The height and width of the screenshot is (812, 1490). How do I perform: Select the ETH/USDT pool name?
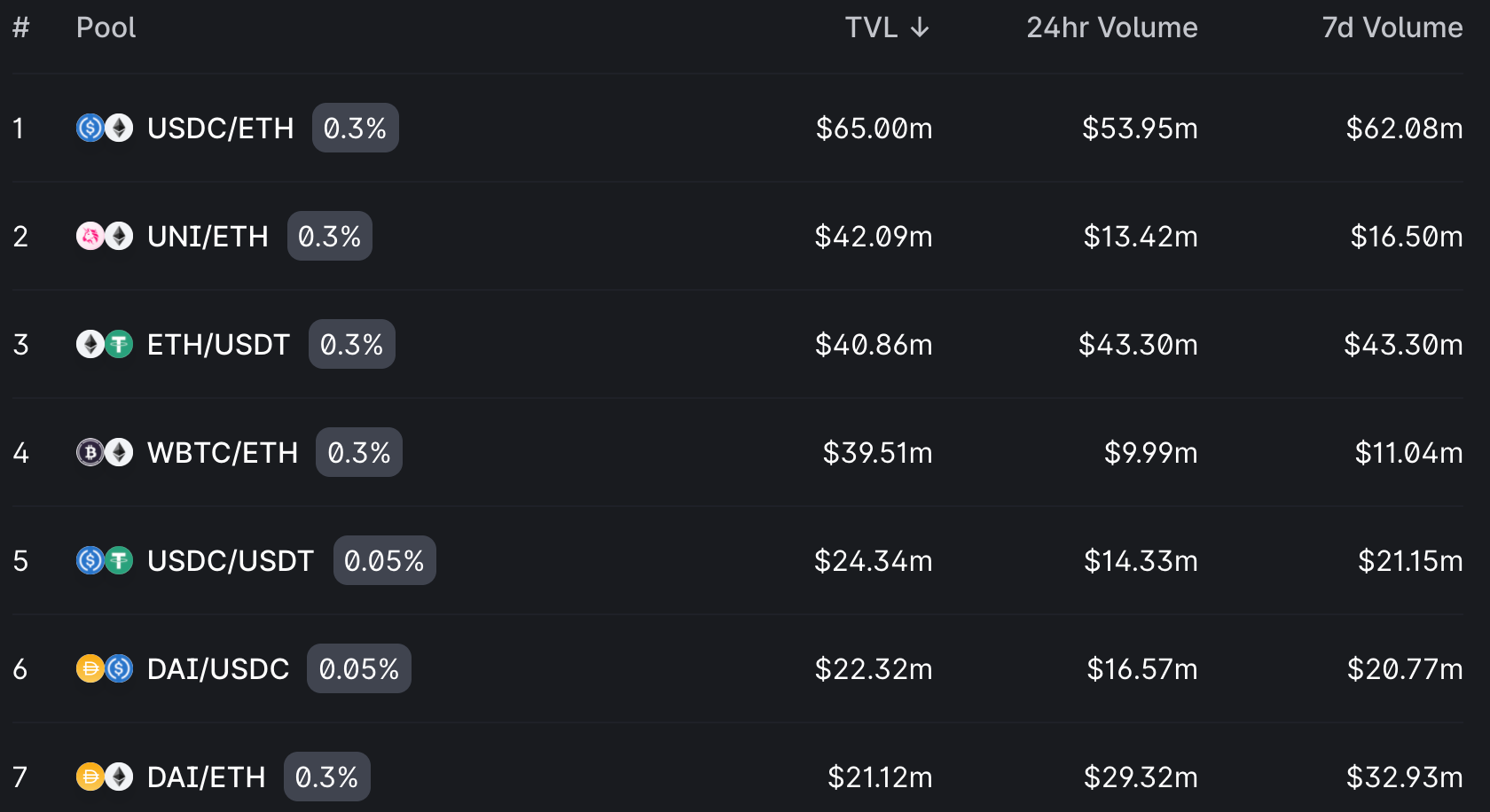click(218, 345)
